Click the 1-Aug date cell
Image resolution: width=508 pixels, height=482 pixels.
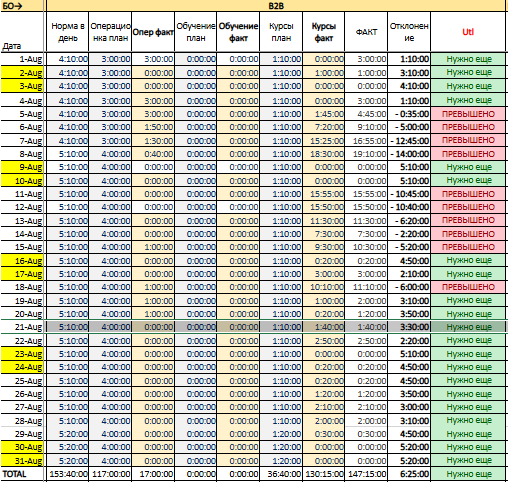[22, 59]
